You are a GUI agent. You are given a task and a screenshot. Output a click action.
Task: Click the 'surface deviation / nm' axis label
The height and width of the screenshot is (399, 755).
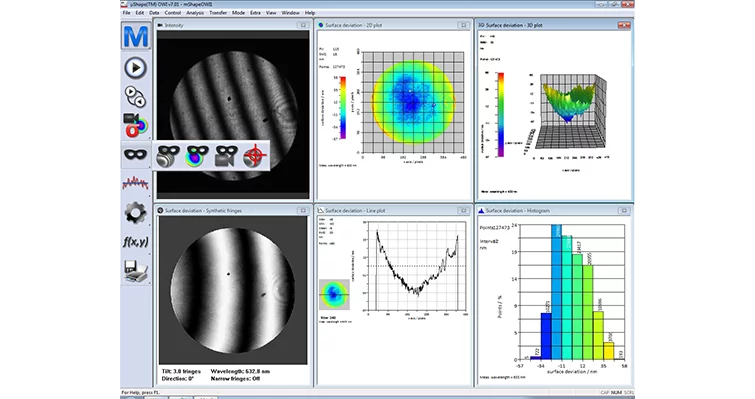[x=572, y=372]
